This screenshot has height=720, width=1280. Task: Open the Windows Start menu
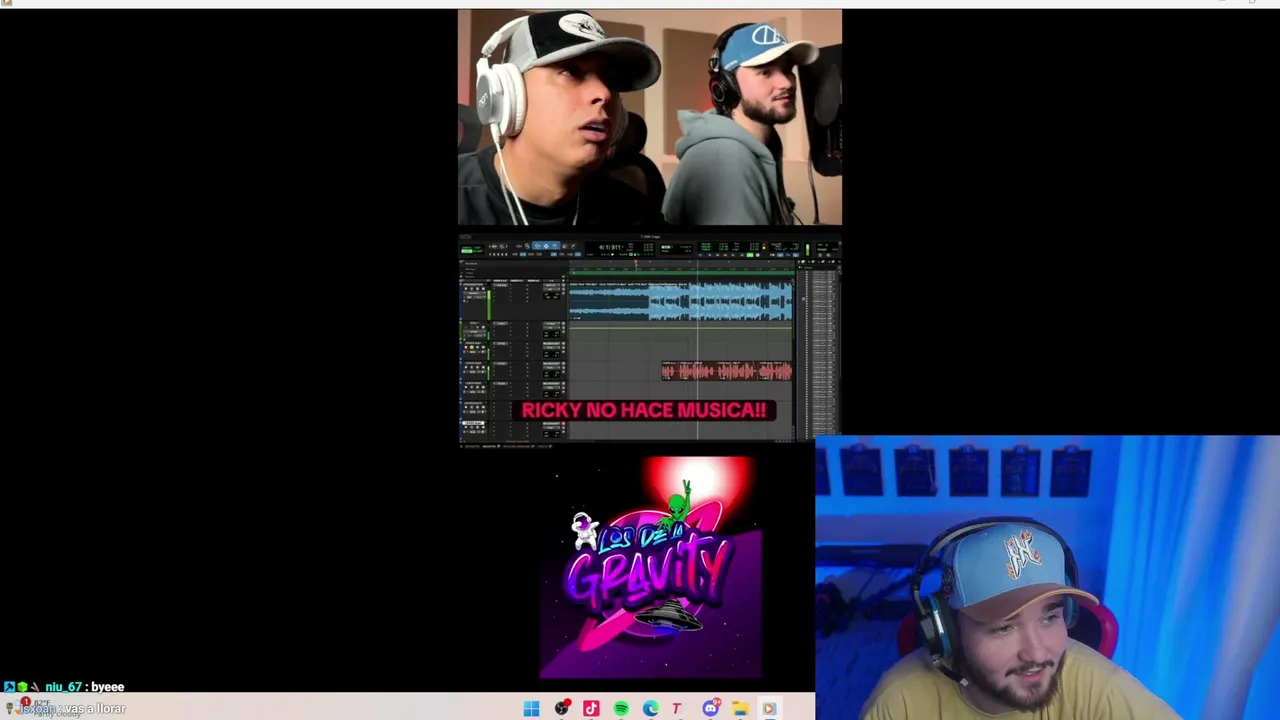coord(531,709)
